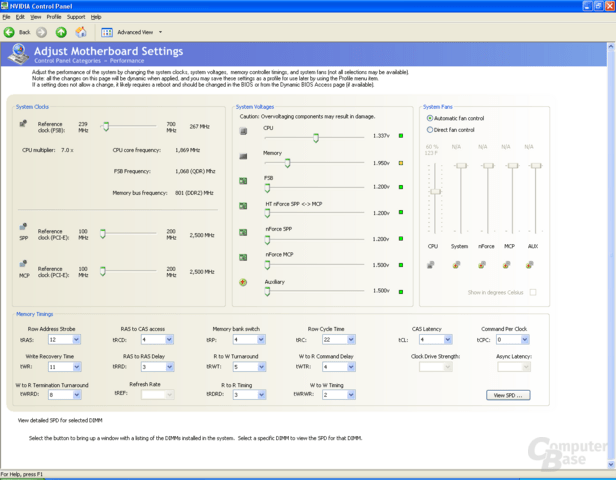Open the tRP memory bank switch dropdown

click(x=261, y=339)
